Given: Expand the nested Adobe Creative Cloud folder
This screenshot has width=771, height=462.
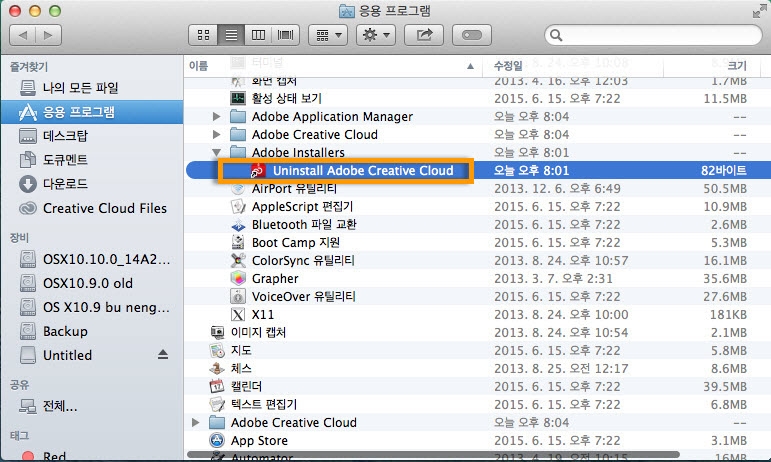Looking at the screenshot, I should (216, 134).
